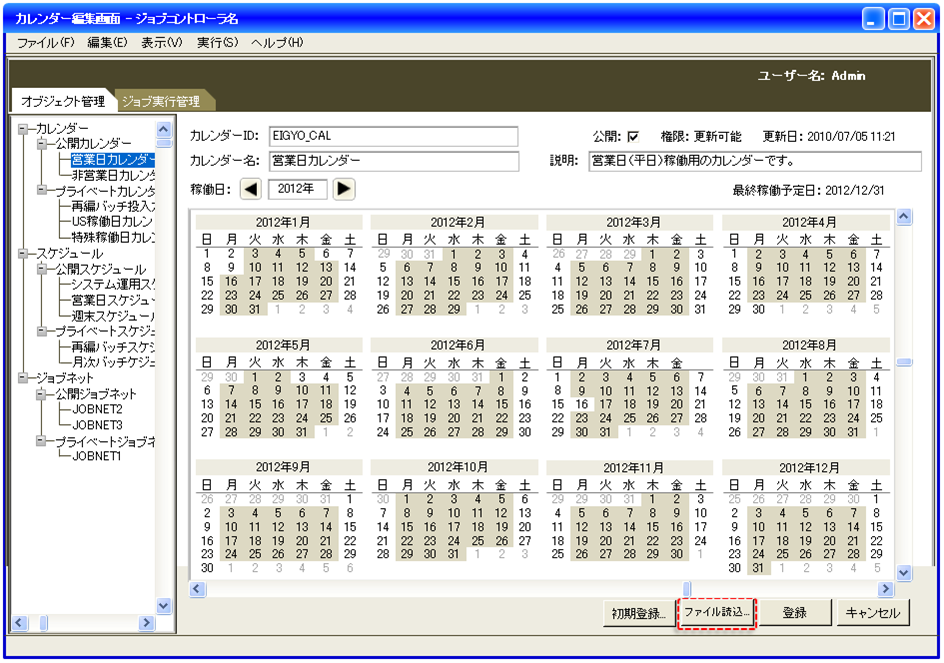The width and height of the screenshot is (944, 663).
Task: Click the 登録 button
Action: click(795, 614)
